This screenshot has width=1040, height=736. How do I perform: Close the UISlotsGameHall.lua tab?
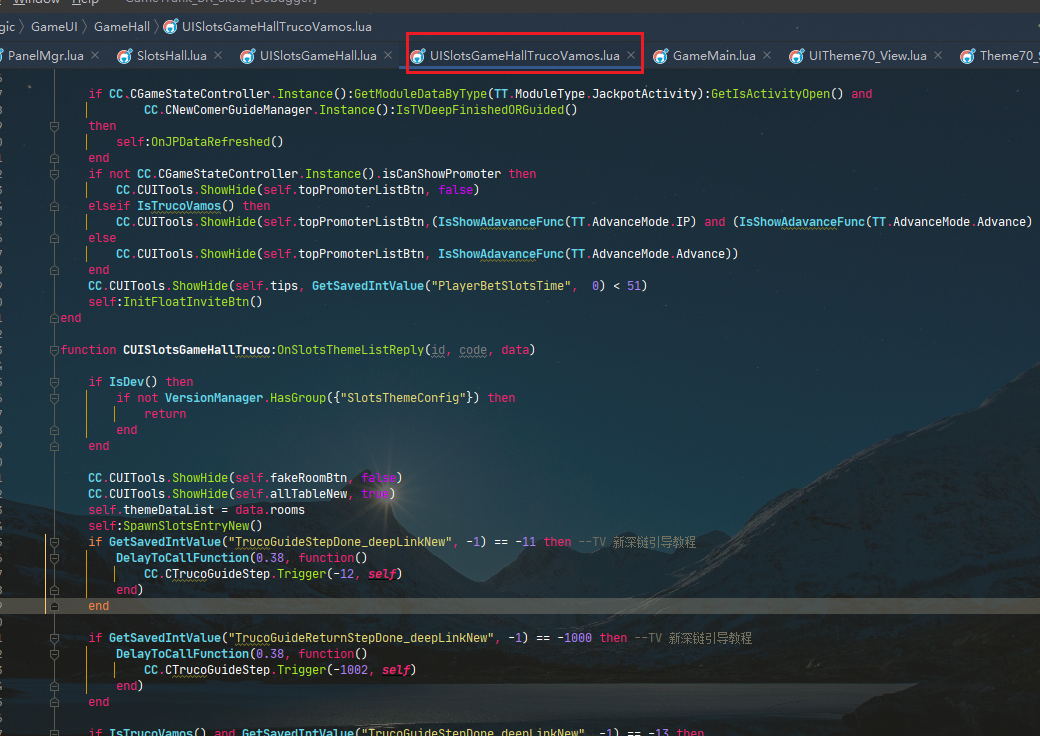click(390, 56)
